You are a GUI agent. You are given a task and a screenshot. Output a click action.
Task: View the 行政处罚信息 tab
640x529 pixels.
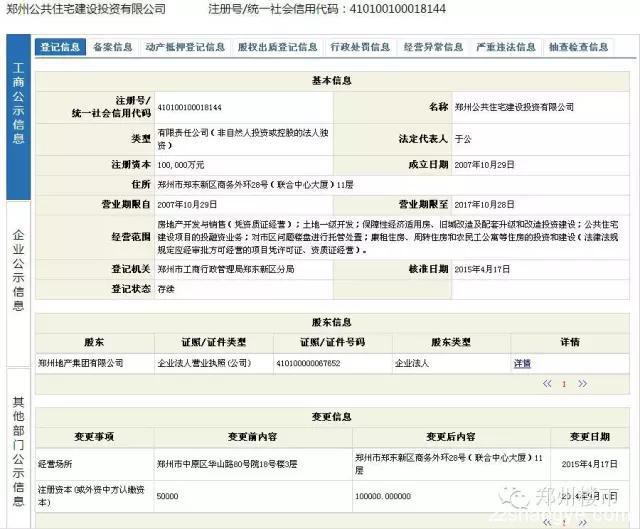point(360,47)
